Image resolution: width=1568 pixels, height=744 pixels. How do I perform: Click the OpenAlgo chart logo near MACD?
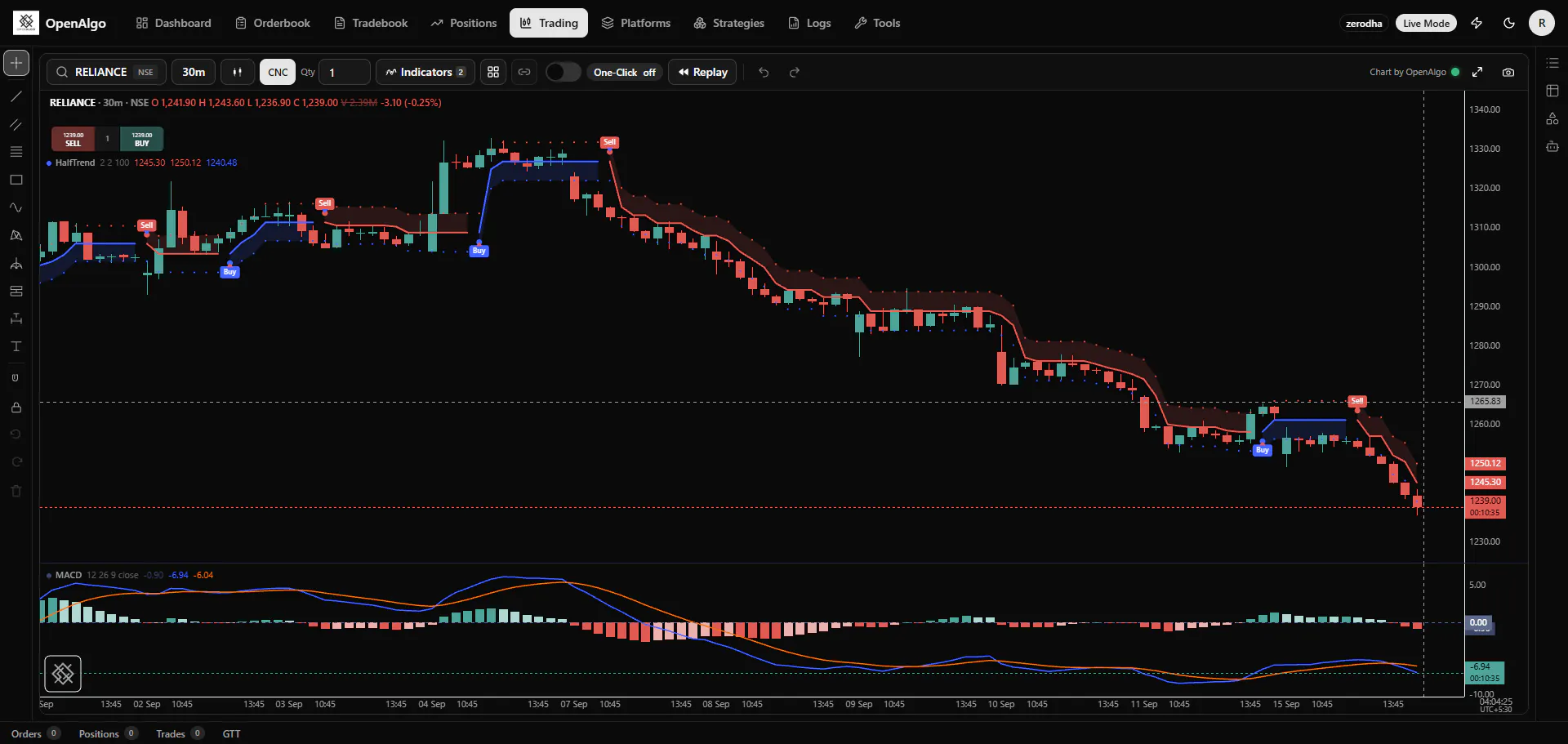pos(63,674)
